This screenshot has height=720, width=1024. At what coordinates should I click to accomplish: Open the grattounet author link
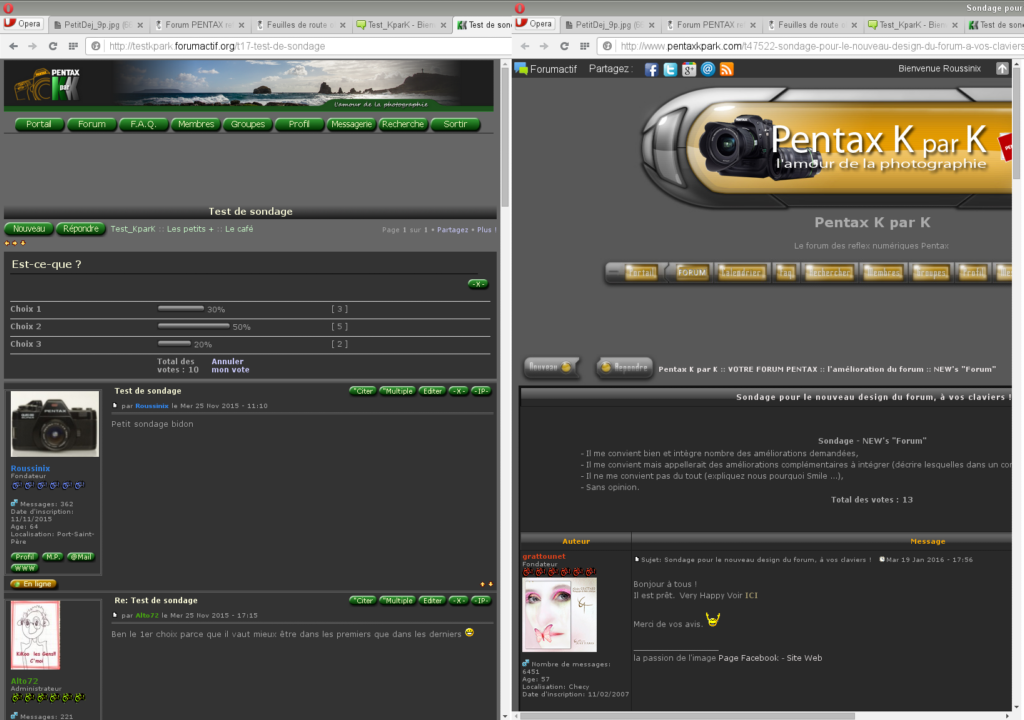[x=544, y=557]
